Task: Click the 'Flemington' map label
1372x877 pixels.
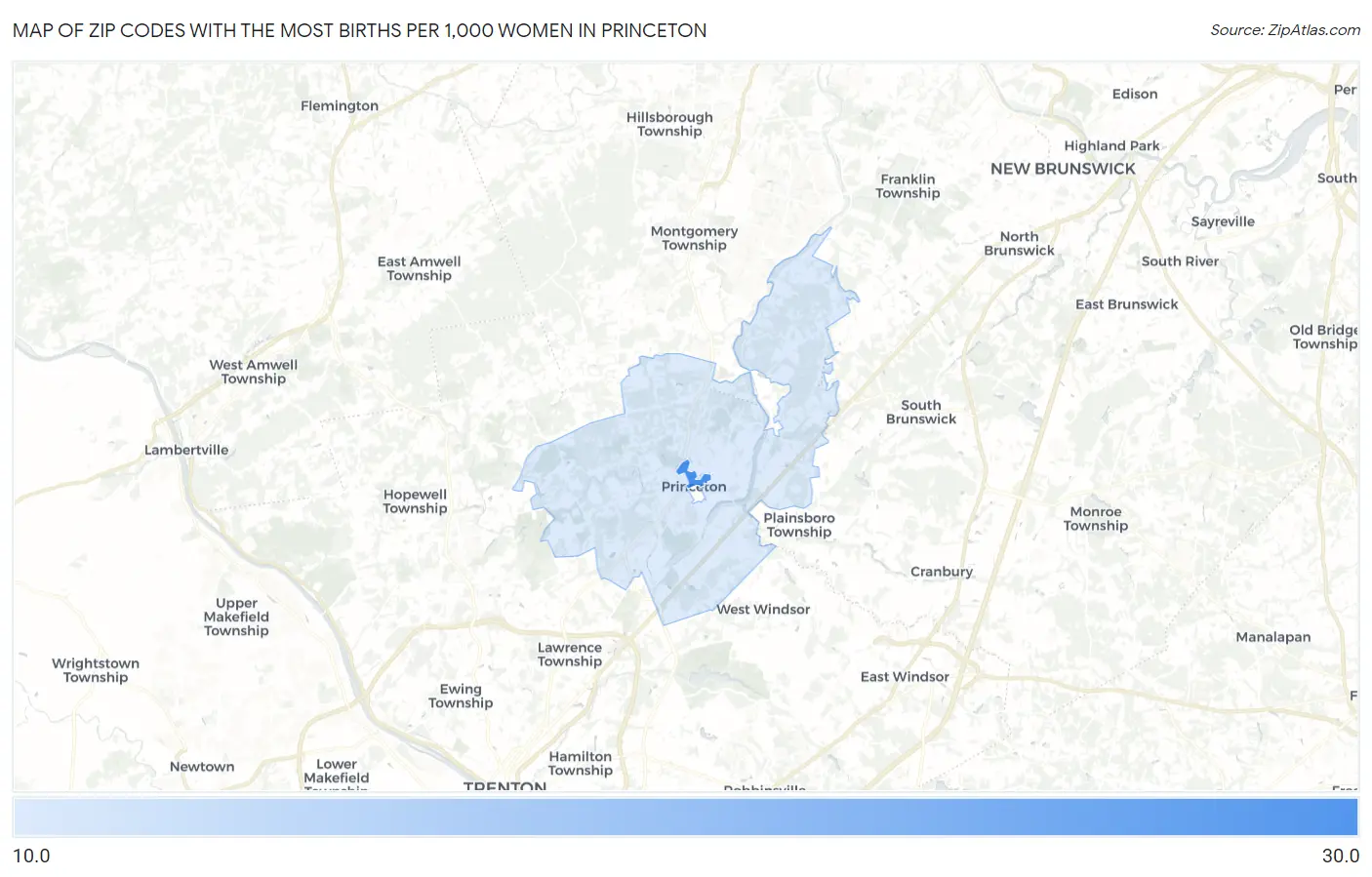Action: coord(340,105)
